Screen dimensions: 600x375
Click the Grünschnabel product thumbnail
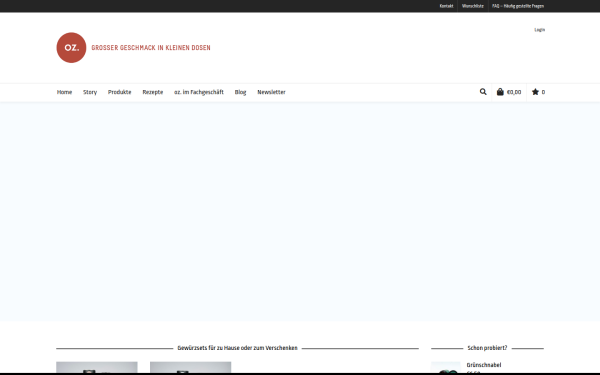point(446,367)
